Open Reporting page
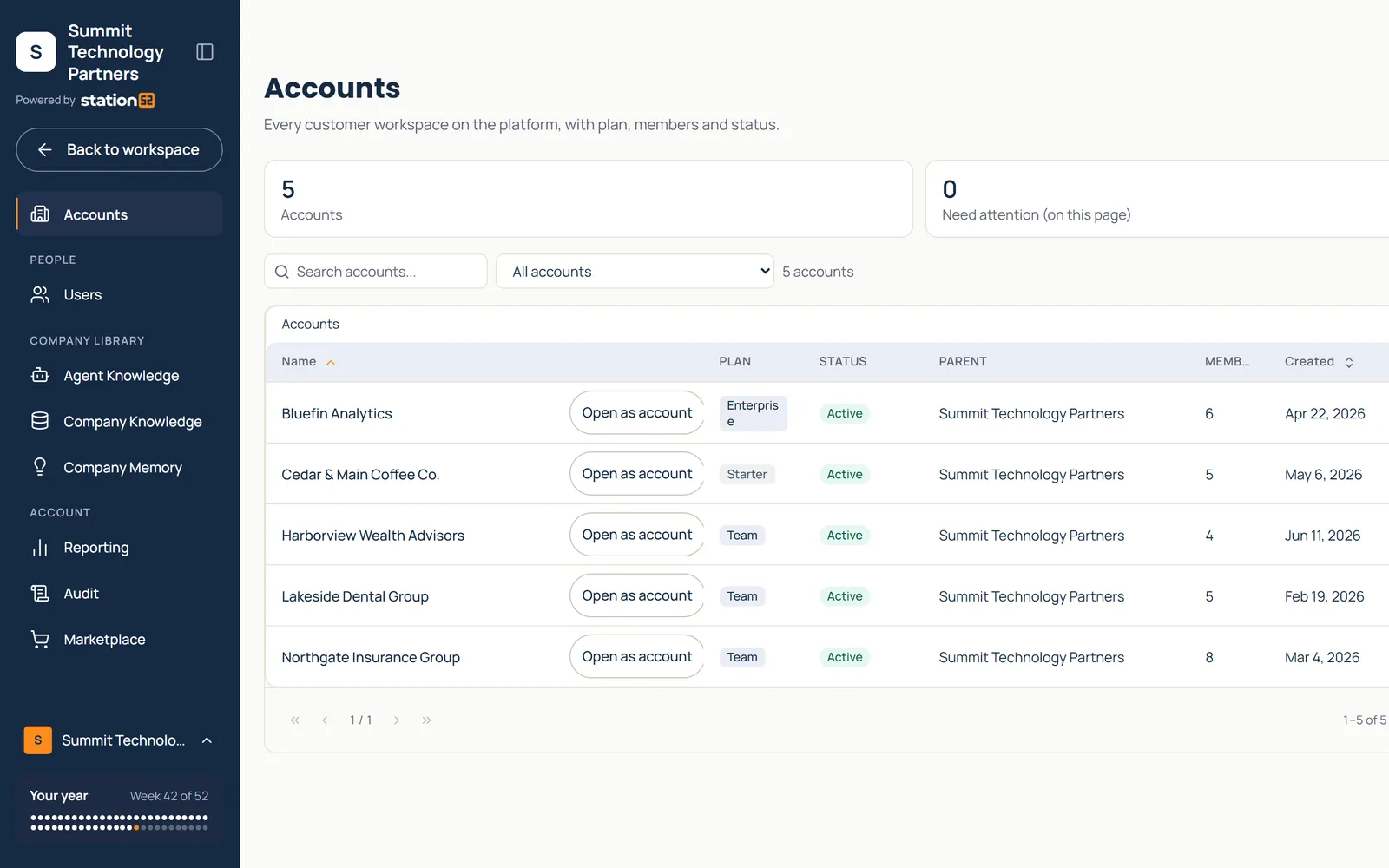The image size is (1389, 868). tap(120, 548)
